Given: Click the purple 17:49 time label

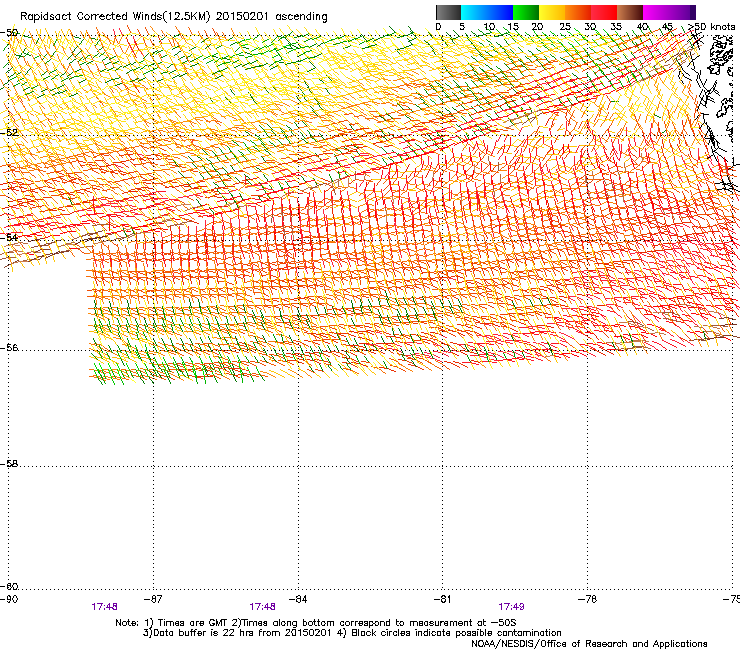Looking at the screenshot, I should pos(512,607).
